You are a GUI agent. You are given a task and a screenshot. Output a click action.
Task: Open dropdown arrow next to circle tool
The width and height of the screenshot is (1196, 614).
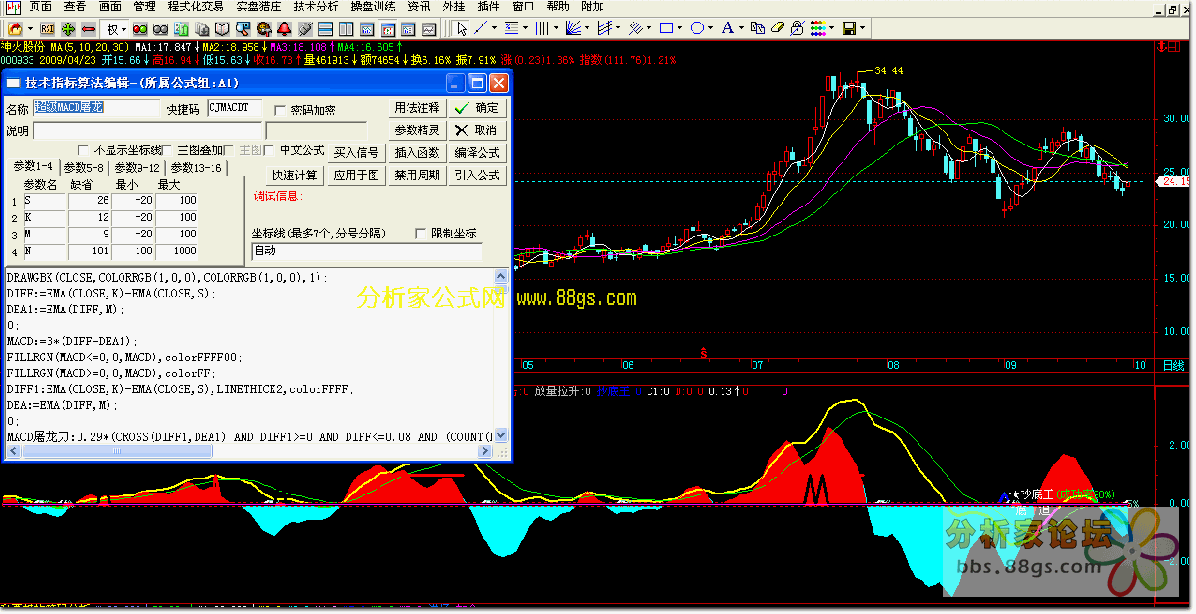click(710, 29)
